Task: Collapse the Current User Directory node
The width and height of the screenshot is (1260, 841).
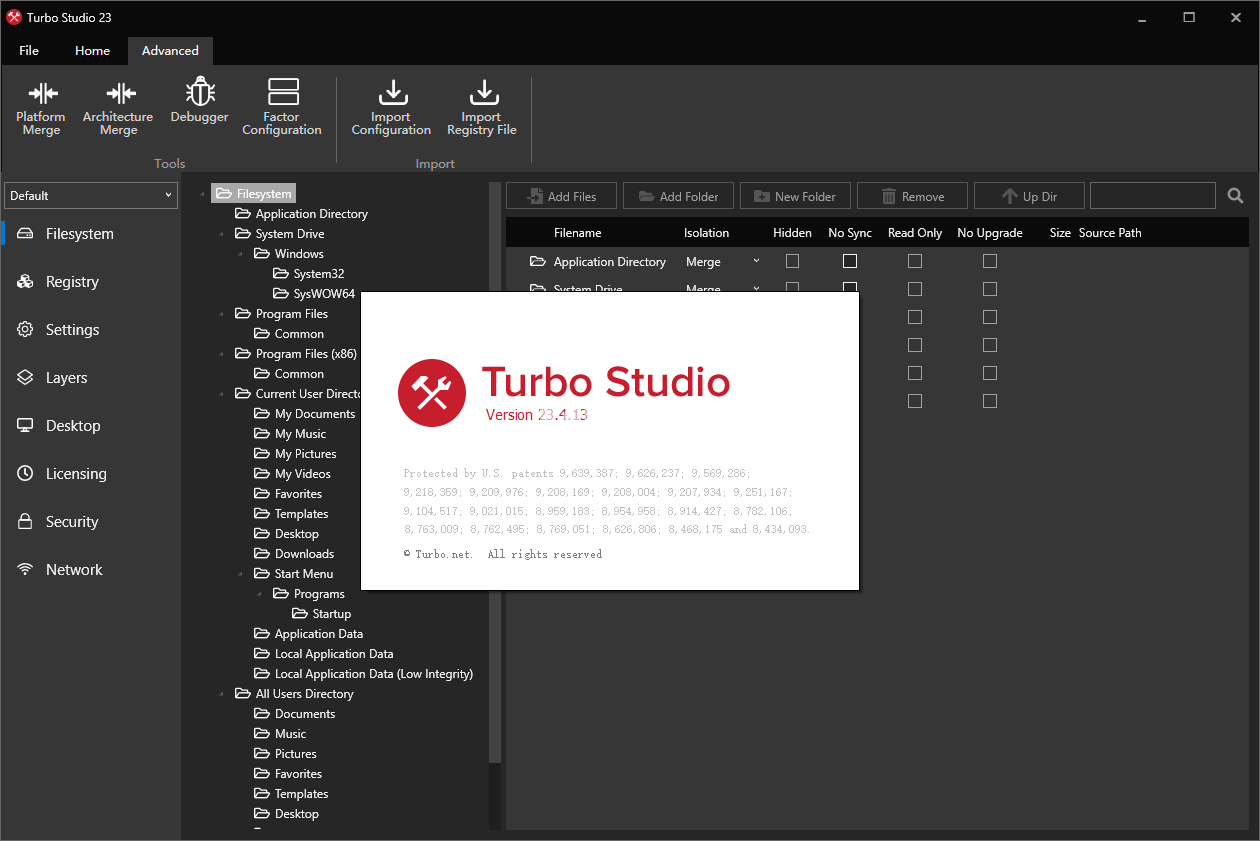Action: (222, 394)
